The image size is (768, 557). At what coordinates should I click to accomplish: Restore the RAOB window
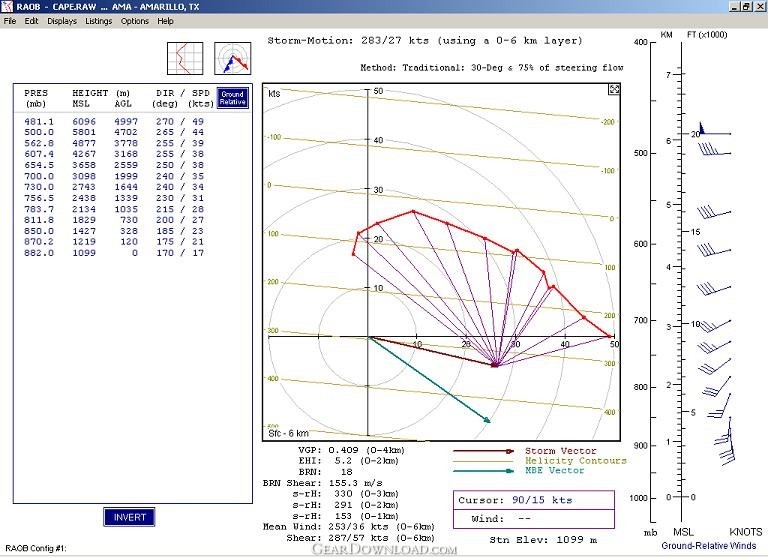tap(746, 6)
